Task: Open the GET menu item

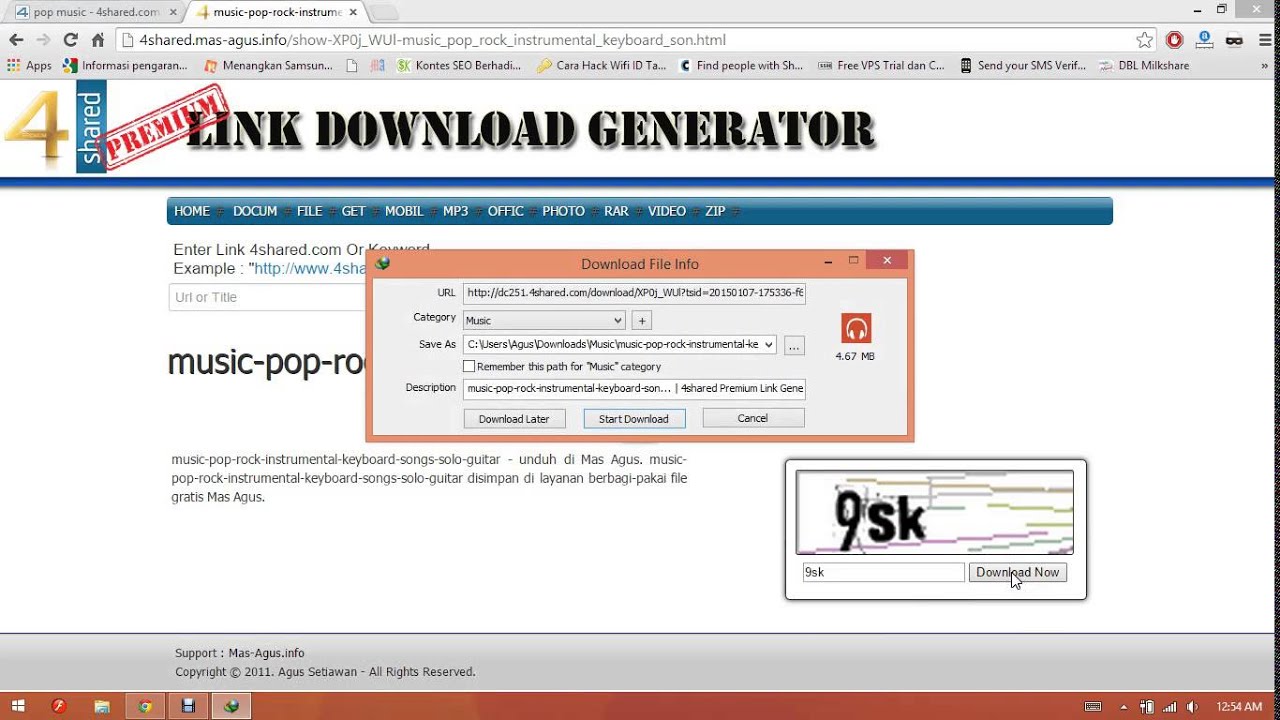Action: [354, 211]
